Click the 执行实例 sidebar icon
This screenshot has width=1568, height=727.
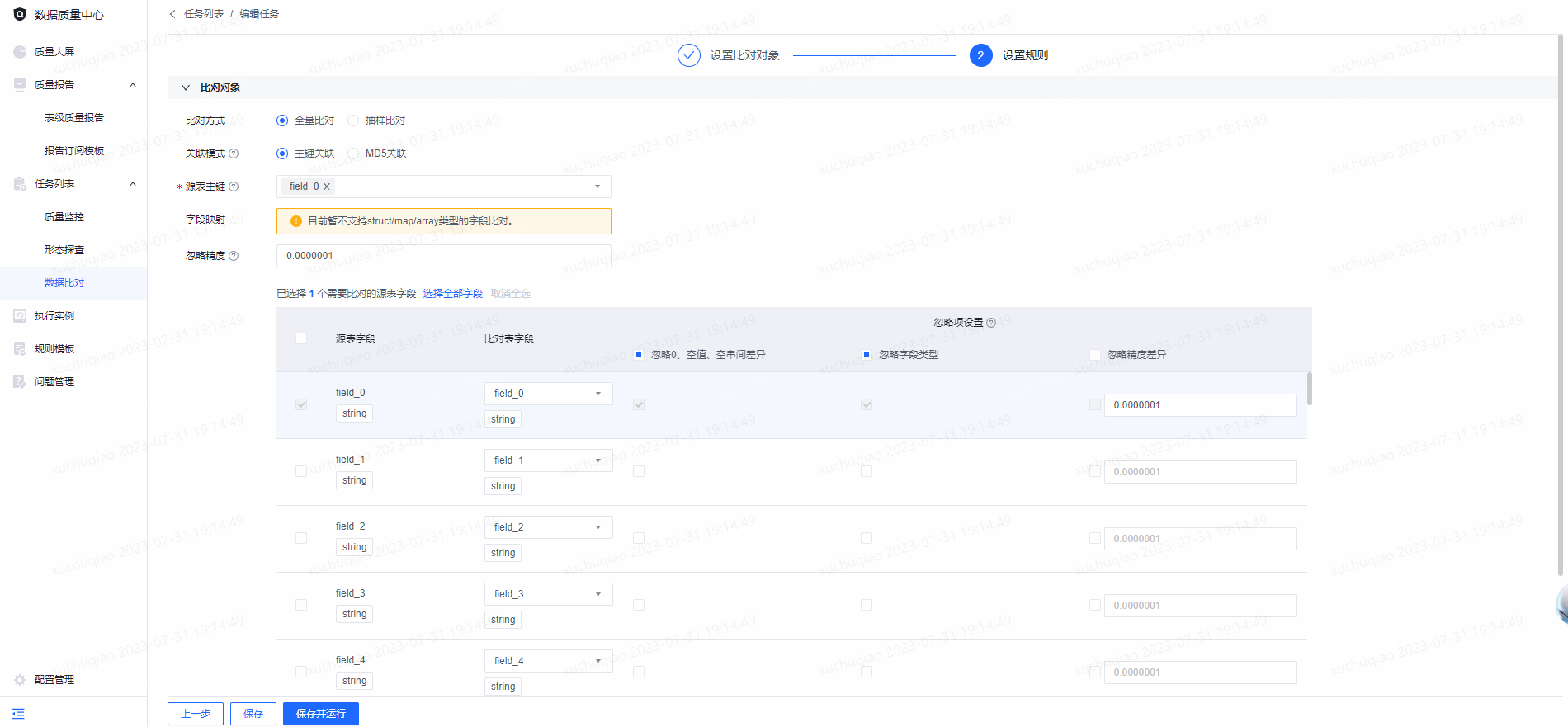point(20,316)
